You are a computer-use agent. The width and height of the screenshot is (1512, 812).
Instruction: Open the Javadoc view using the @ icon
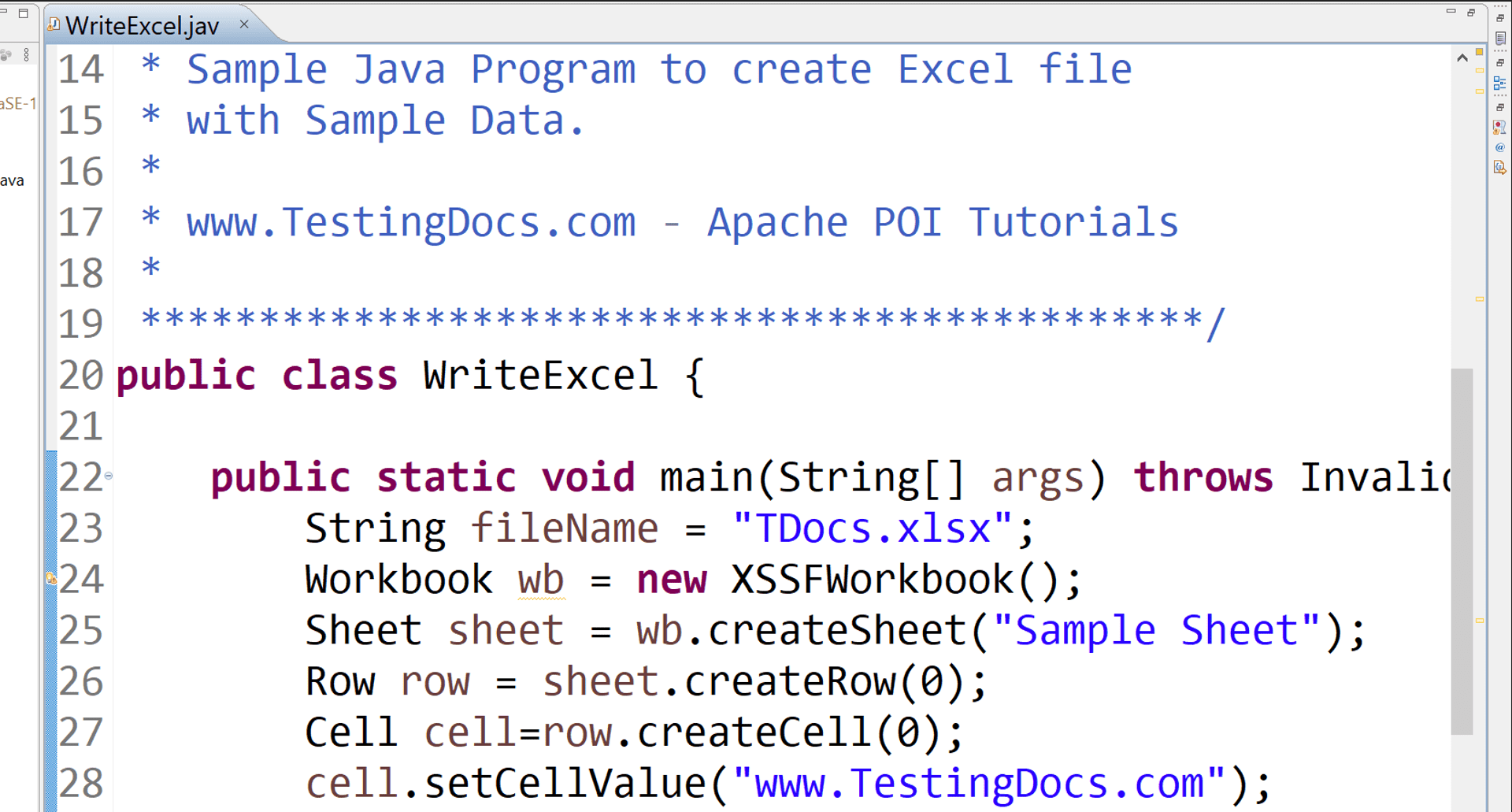[1499, 146]
